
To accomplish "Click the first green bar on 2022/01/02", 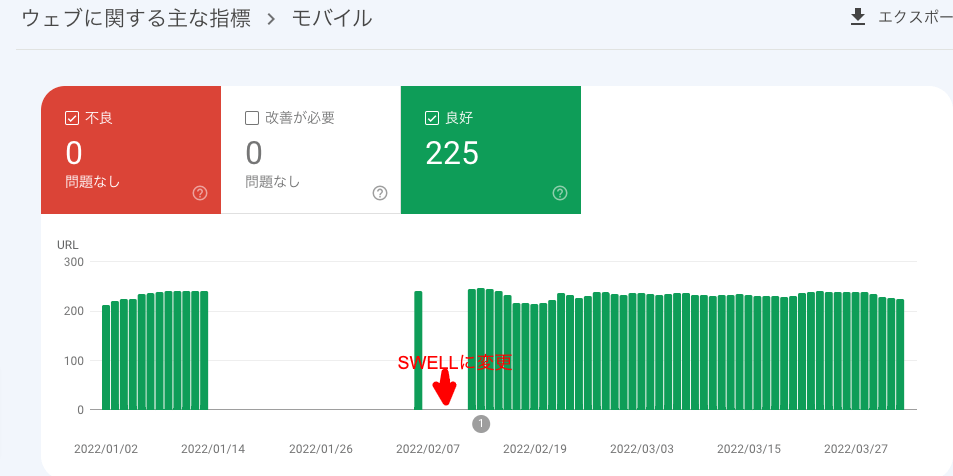I will point(106,357).
